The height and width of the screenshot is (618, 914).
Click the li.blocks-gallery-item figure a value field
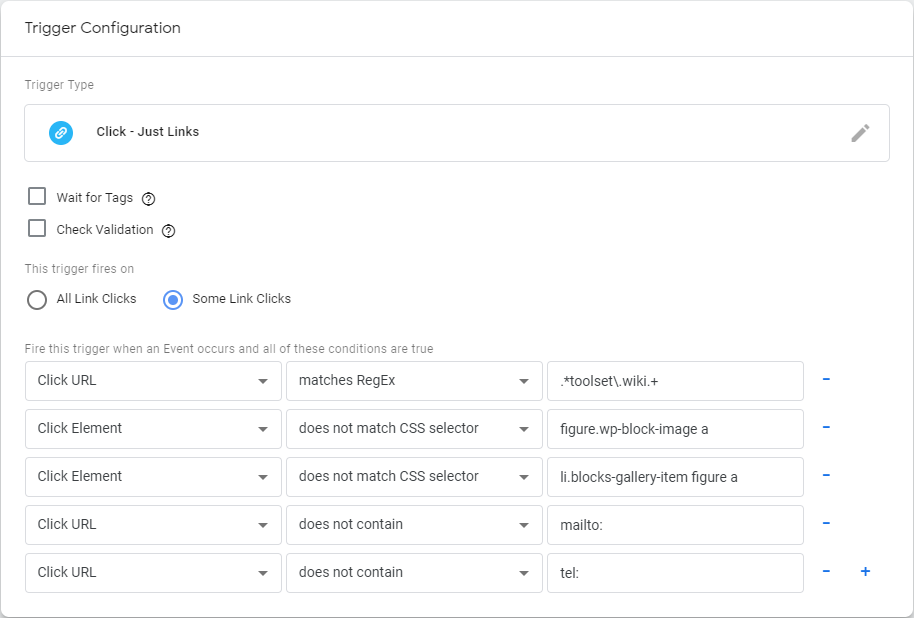(676, 476)
